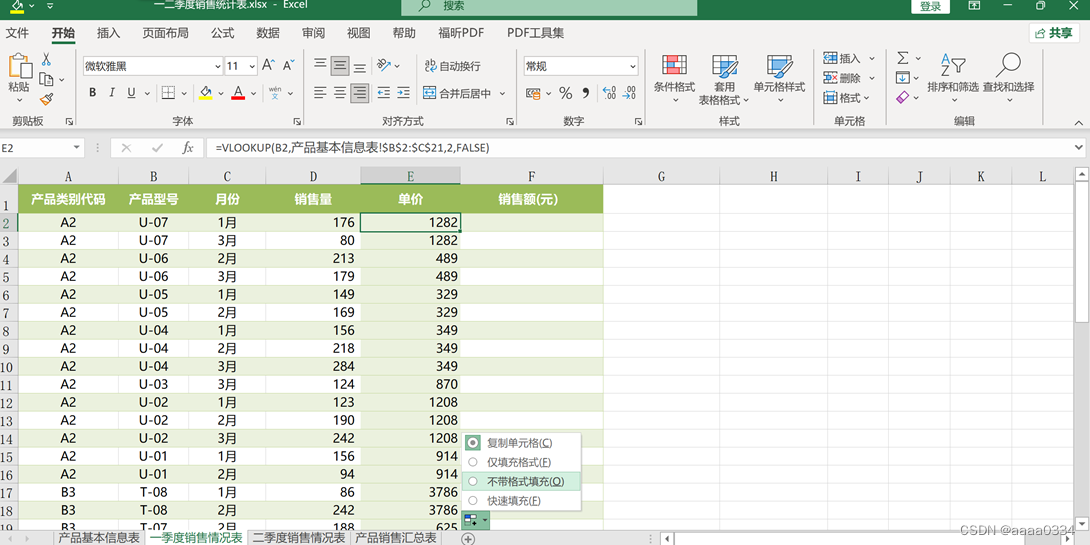
Task: Click the AutoSum sigma icon
Action: pos(903,58)
